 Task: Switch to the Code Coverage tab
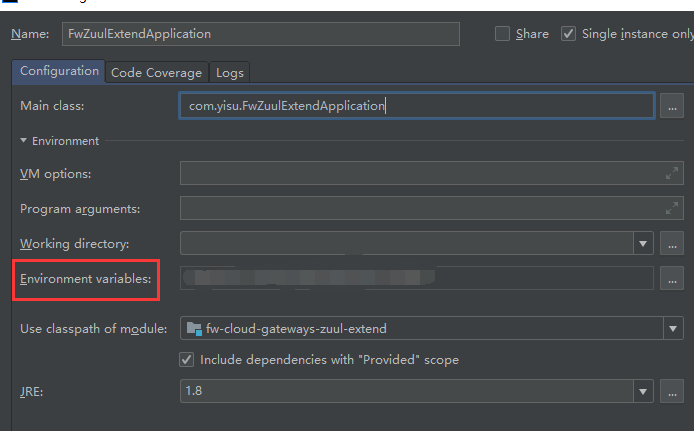(156, 72)
